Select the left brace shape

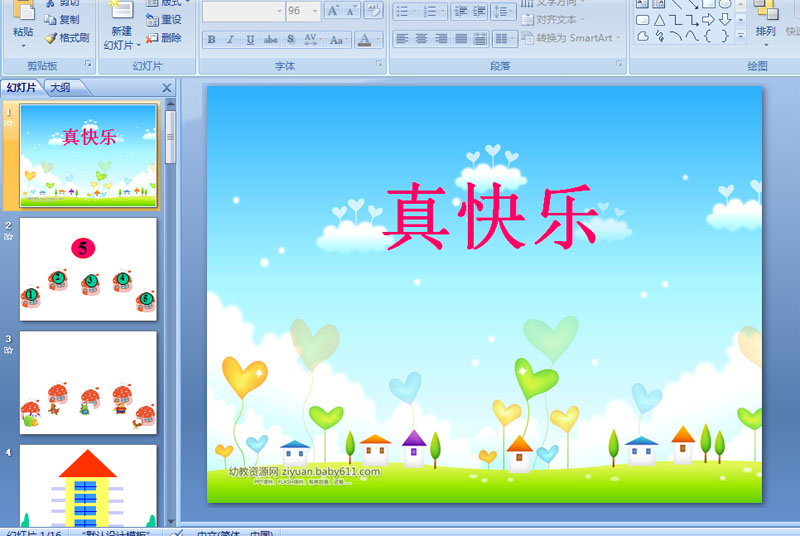click(708, 36)
